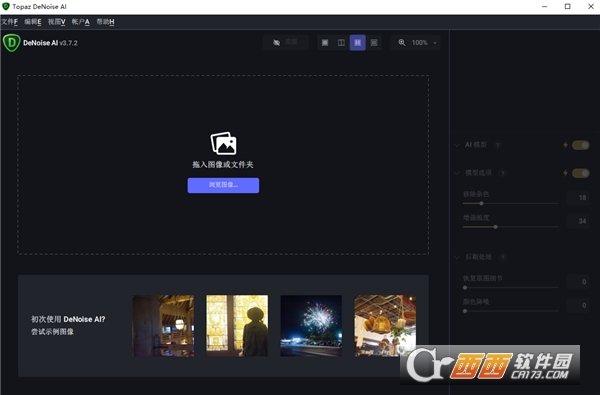This screenshot has height=395, width=600.
Task: Toggle the AI 模型 auto switch
Action: click(580, 145)
